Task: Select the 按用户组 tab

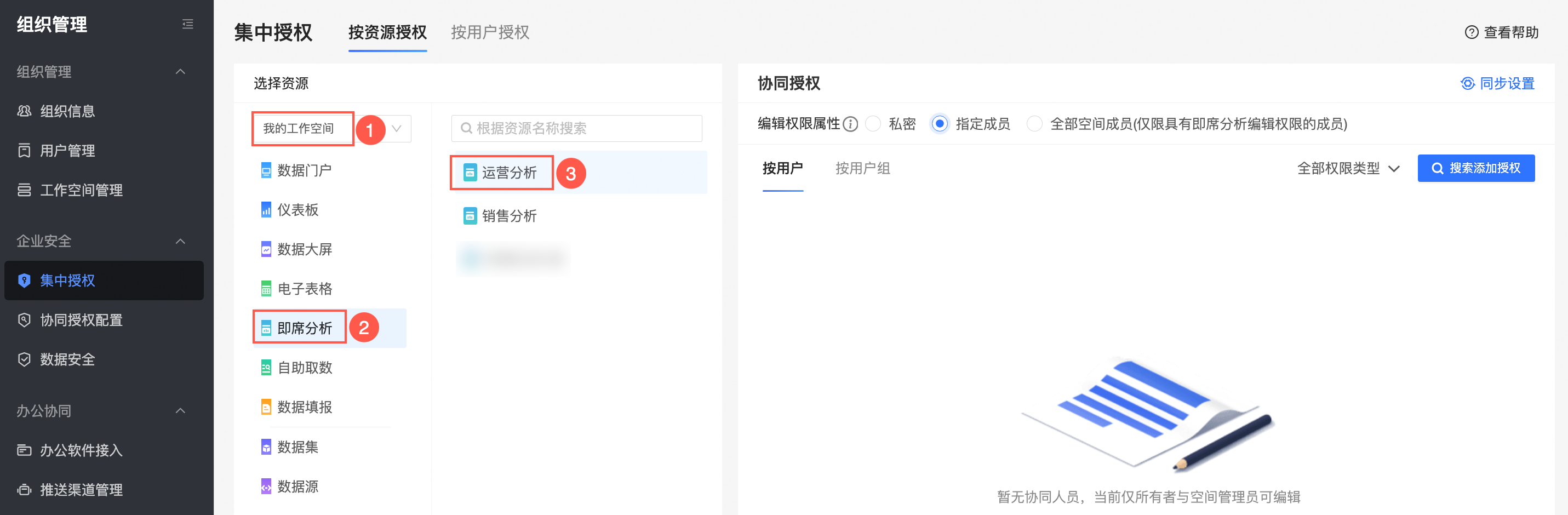Action: [862, 169]
